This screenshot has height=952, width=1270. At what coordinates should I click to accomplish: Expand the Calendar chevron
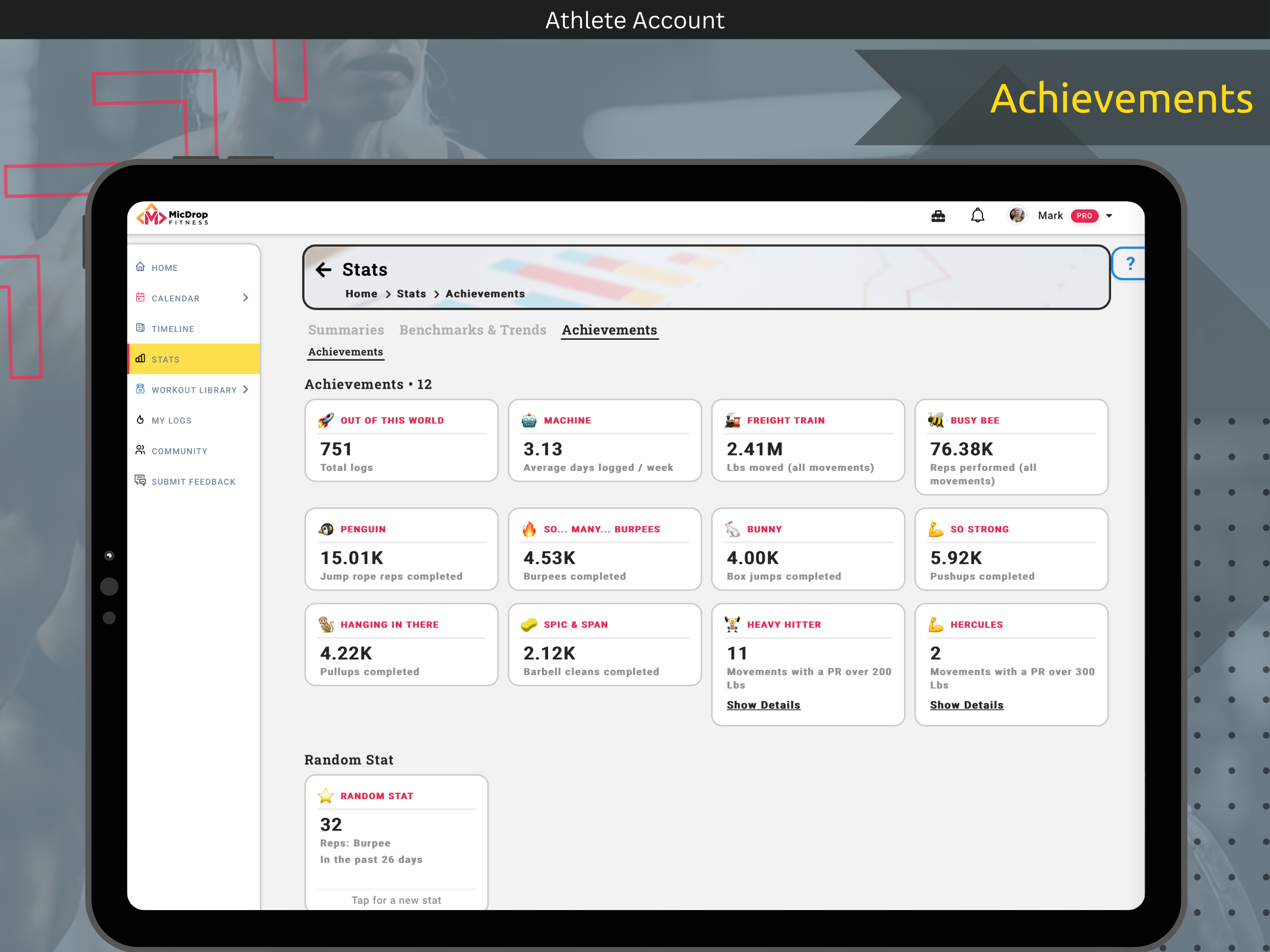(x=246, y=297)
